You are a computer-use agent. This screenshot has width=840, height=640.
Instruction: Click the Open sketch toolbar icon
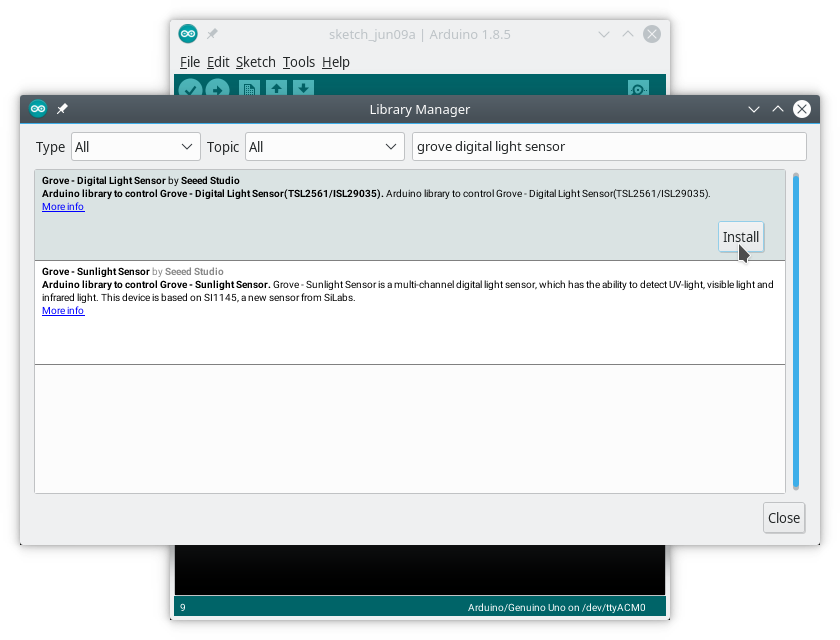pyautogui.click(x=274, y=90)
